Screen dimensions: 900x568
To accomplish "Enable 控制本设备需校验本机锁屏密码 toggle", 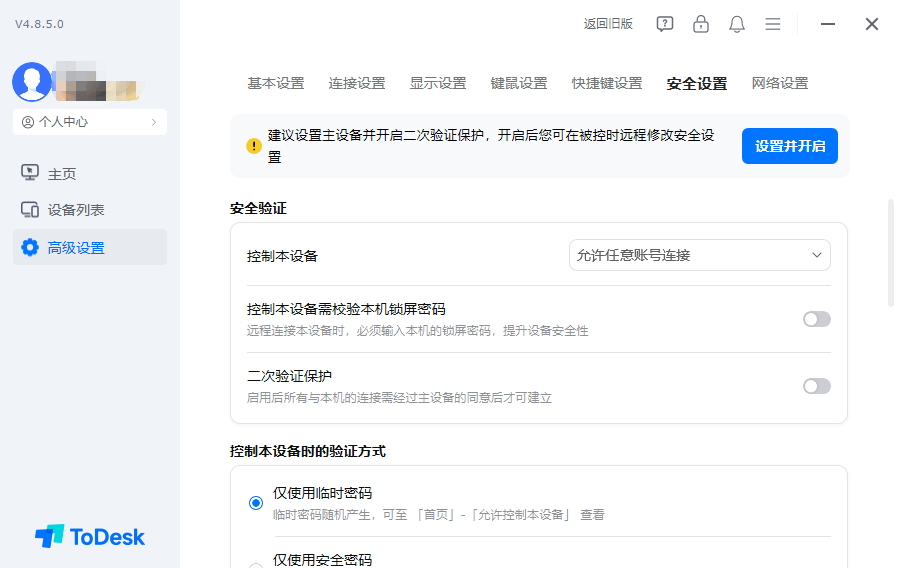I will click(x=816, y=319).
